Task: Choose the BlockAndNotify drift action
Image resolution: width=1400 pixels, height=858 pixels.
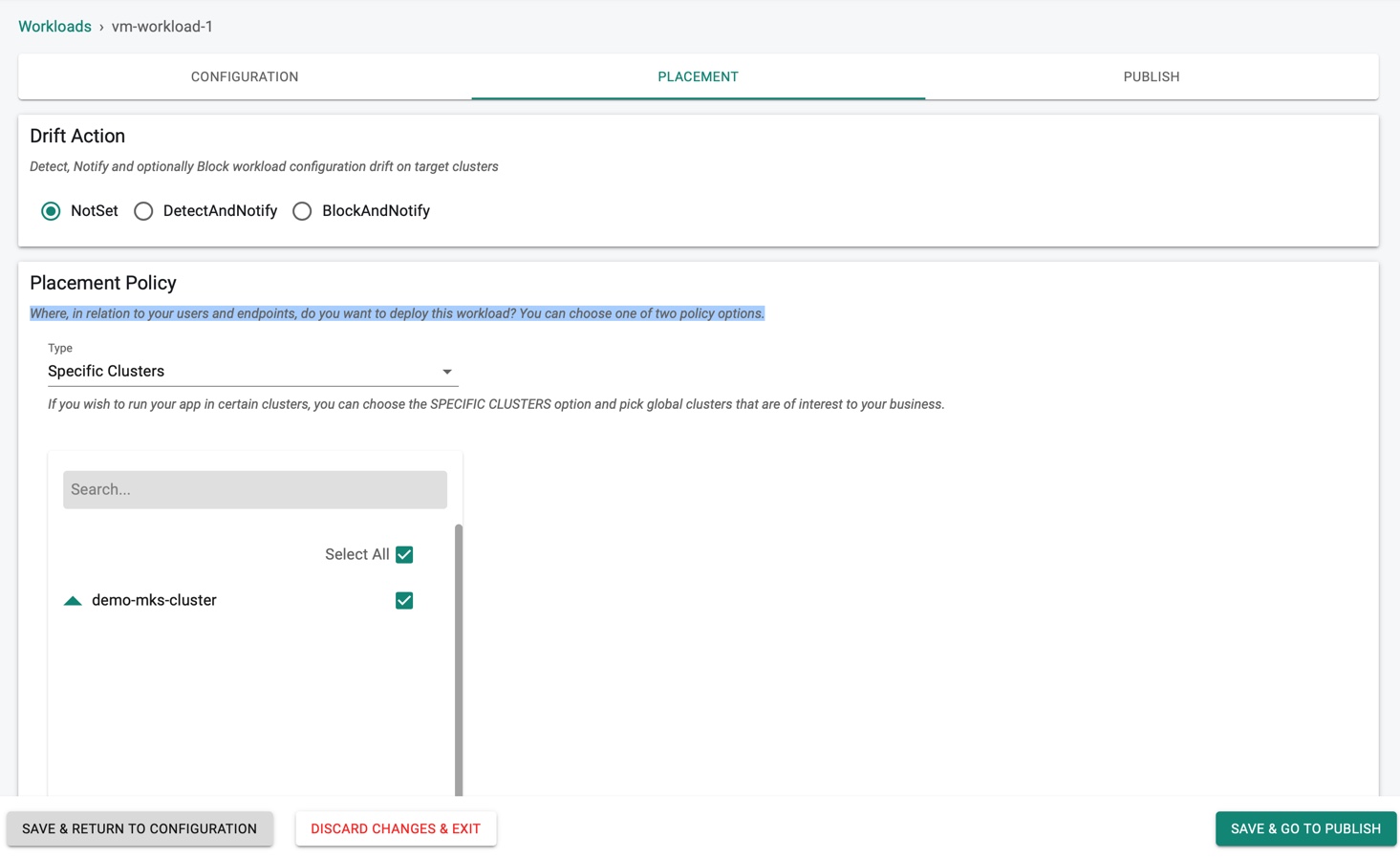Action: click(x=302, y=211)
